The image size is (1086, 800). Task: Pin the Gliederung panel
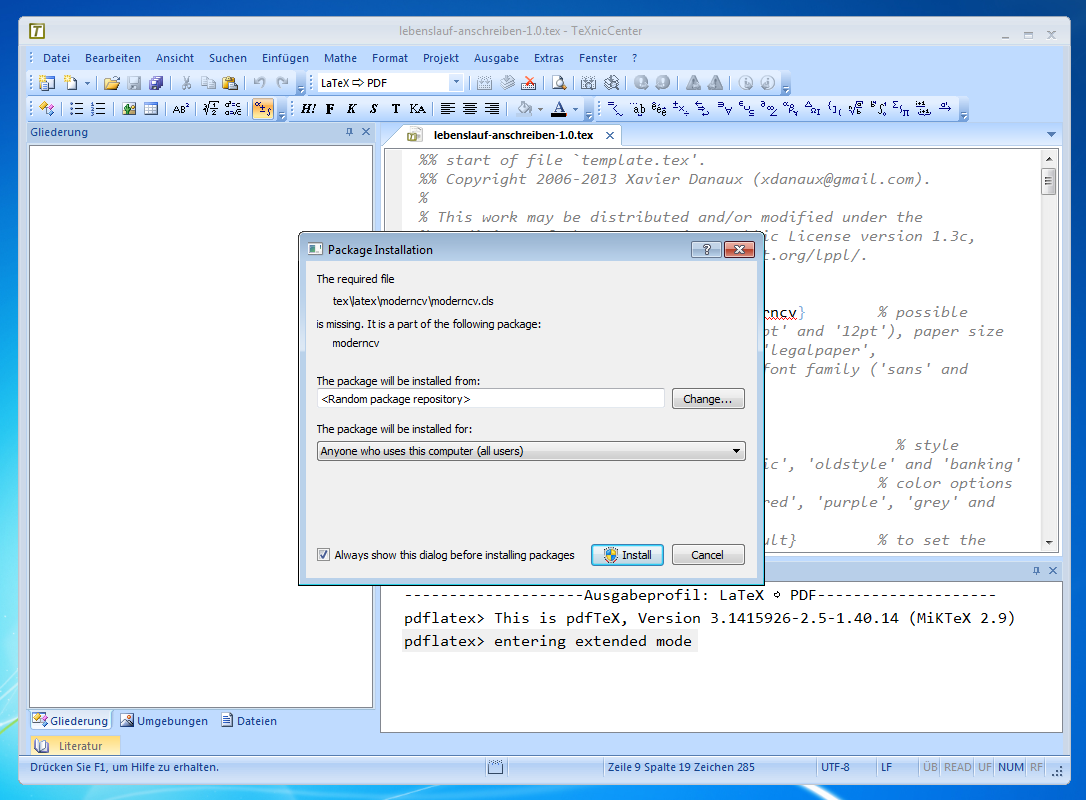[349, 132]
